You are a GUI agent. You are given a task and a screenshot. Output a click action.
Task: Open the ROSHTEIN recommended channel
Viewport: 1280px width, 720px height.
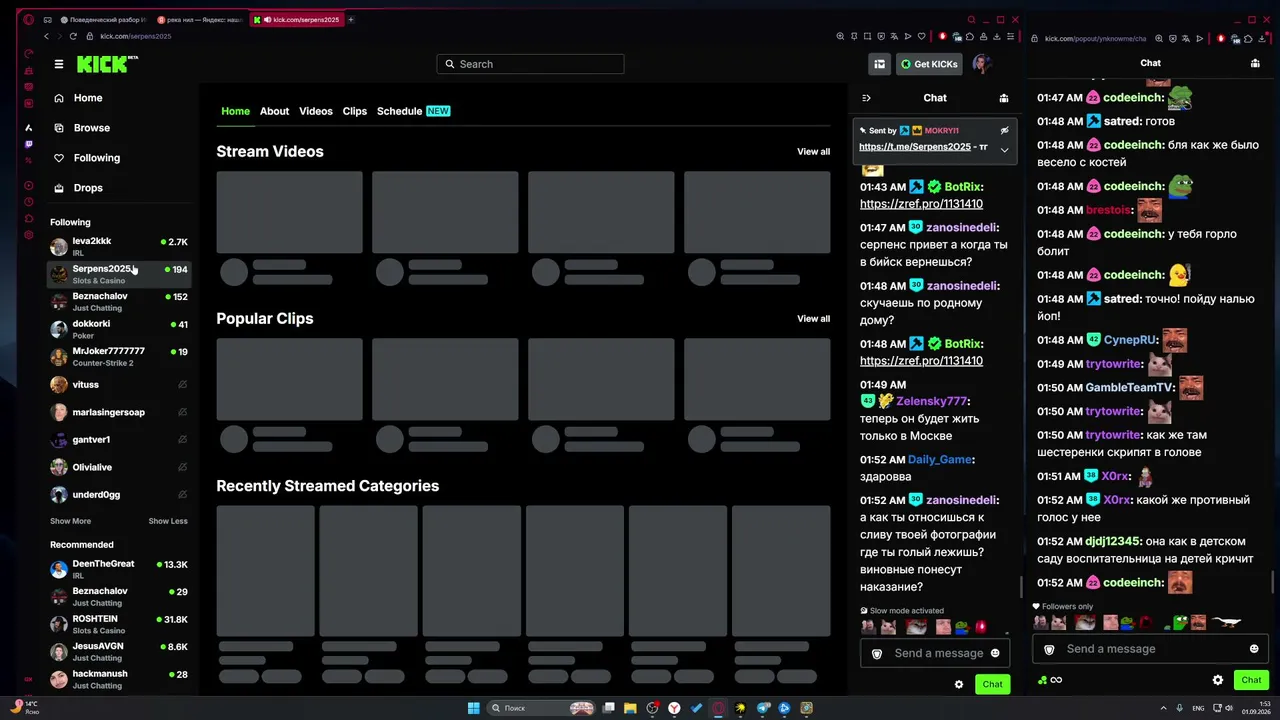[x=120, y=624]
